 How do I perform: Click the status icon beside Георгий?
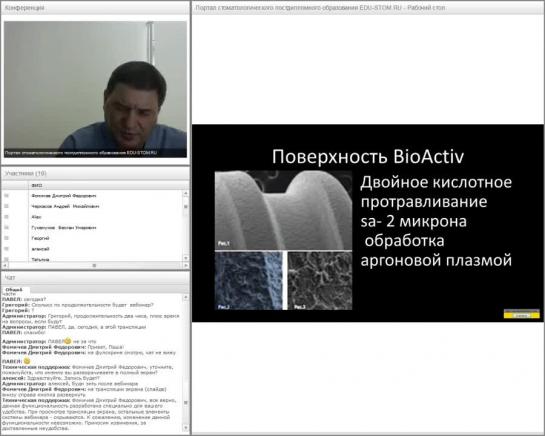click(6, 238)
